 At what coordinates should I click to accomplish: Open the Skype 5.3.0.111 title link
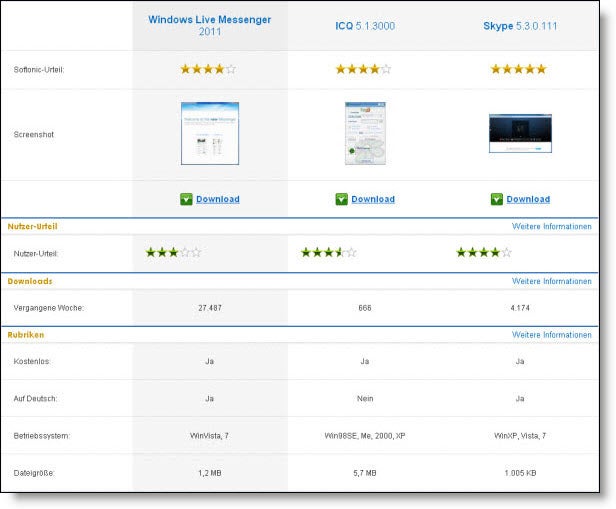tap(520, 25)
